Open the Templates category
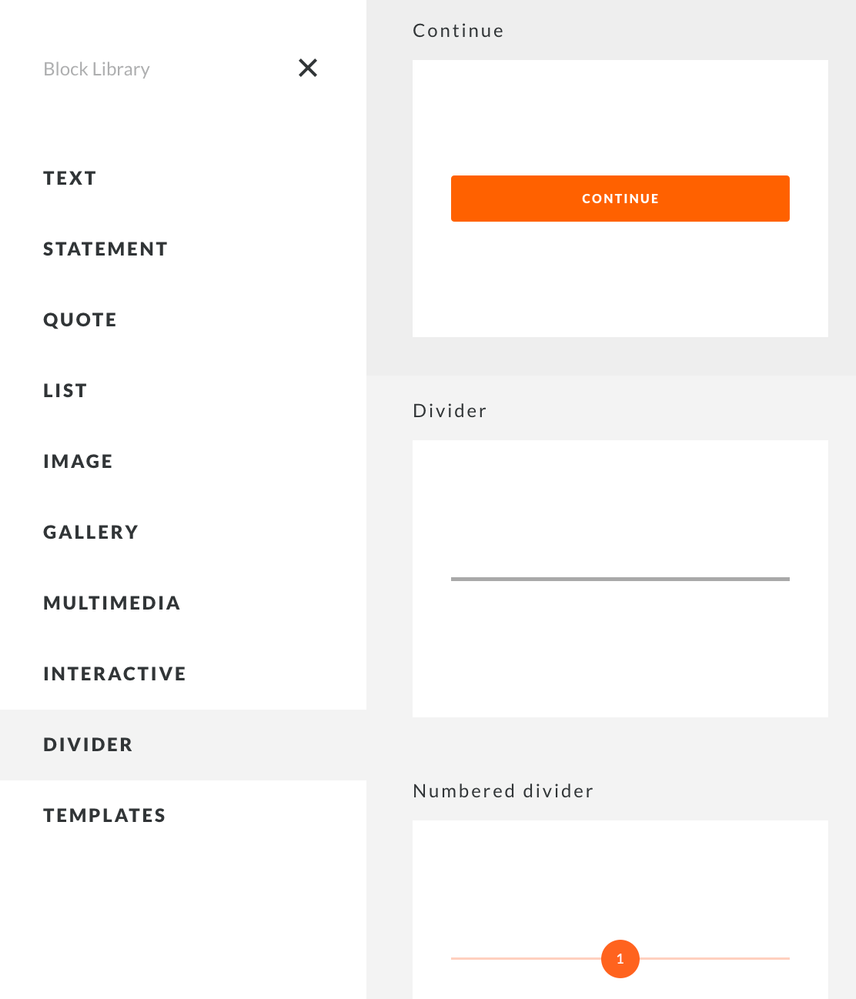 (x=104, y=815)
